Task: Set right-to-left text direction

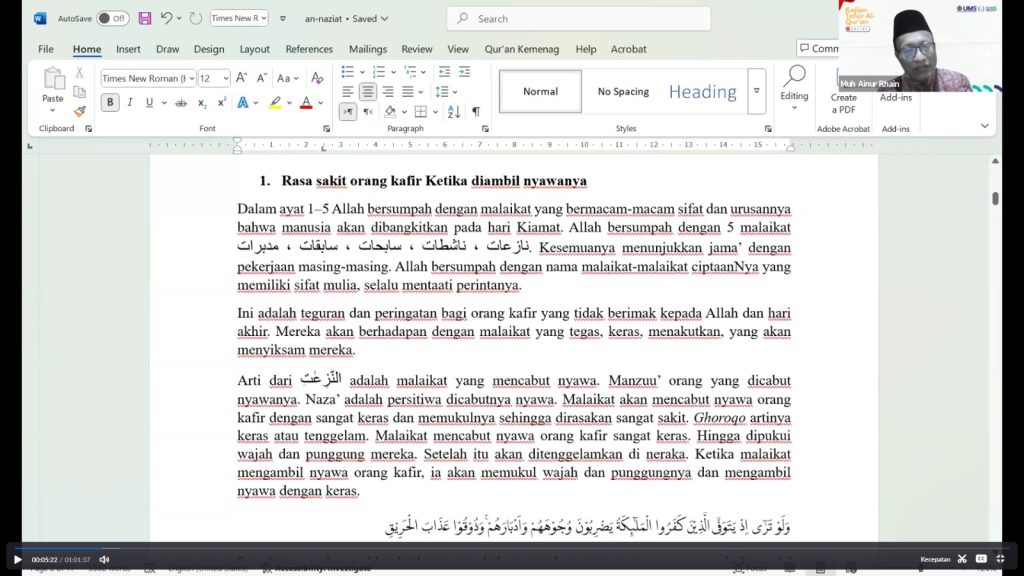Action: tap(368, 112)
